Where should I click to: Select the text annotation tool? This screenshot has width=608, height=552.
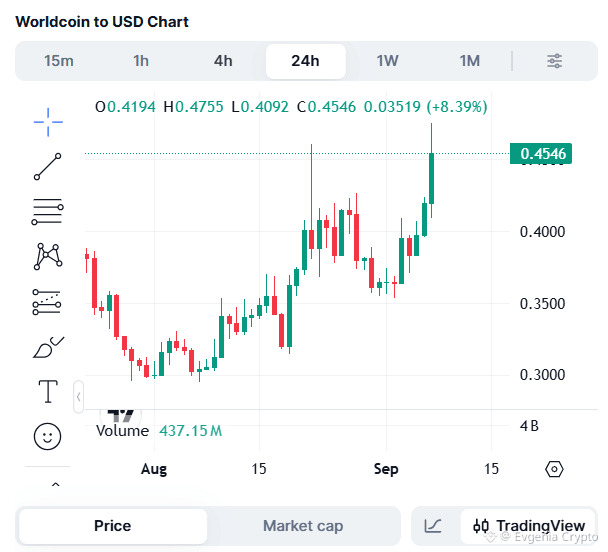48,392
